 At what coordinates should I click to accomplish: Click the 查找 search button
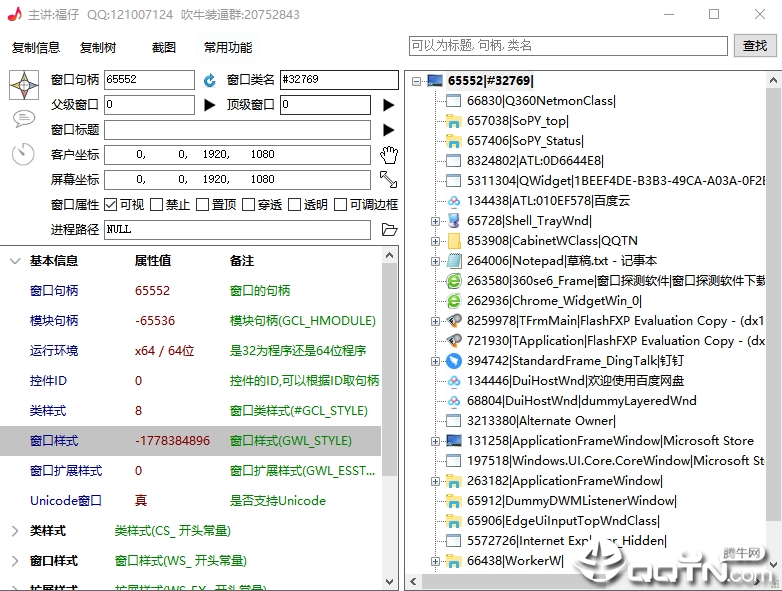click(x=755, y=46)
